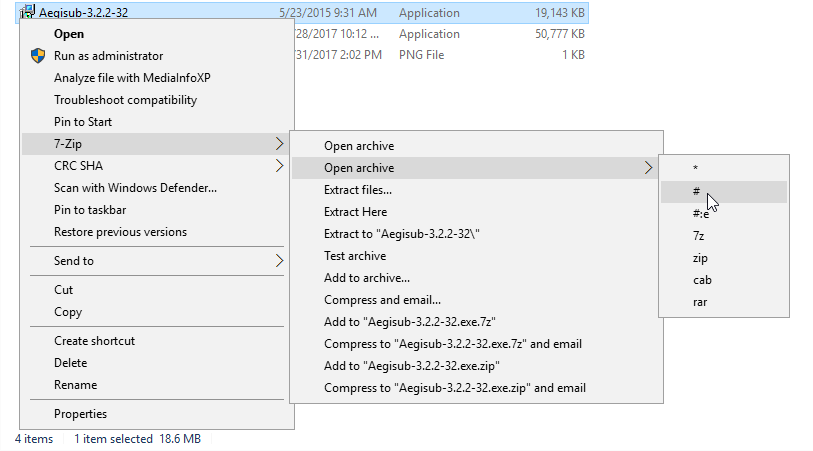Viewport: 813px width, 451px height.
Task: Click the shield icon beside Run as administrator
Action: [38, 55]
